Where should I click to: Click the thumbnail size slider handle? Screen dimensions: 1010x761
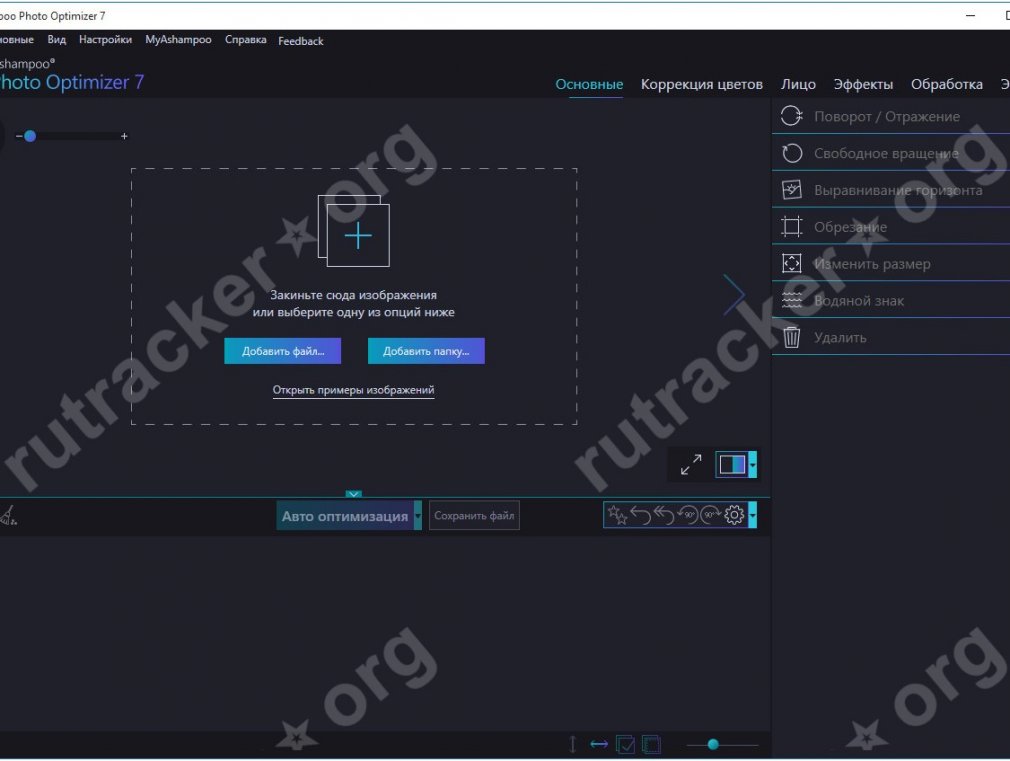click(x=713, y=745)
